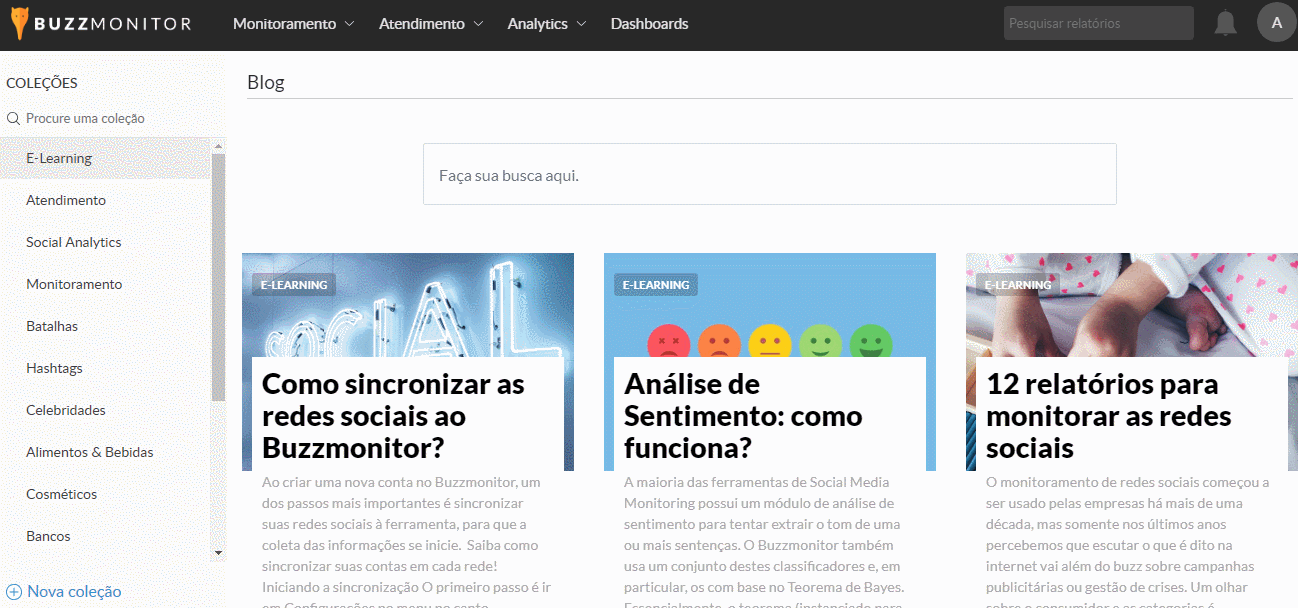Click the plus icon for Nova coleção

14,591
